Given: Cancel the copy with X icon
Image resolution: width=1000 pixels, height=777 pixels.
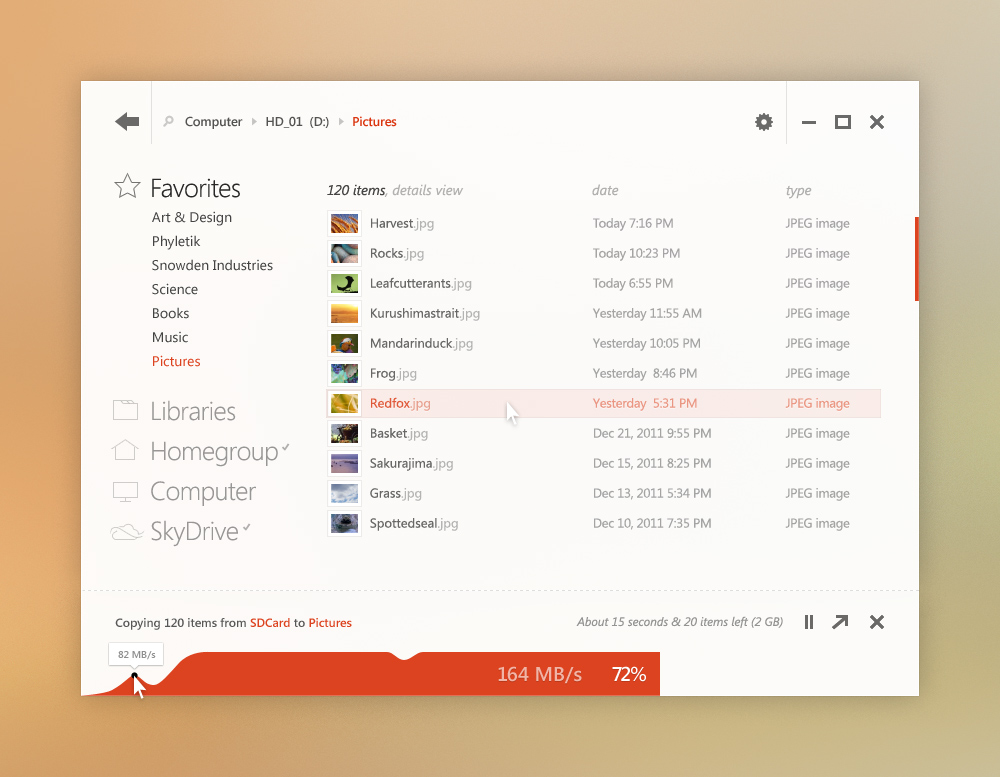Looking at the screenshot, I should (x=877, y=622).
